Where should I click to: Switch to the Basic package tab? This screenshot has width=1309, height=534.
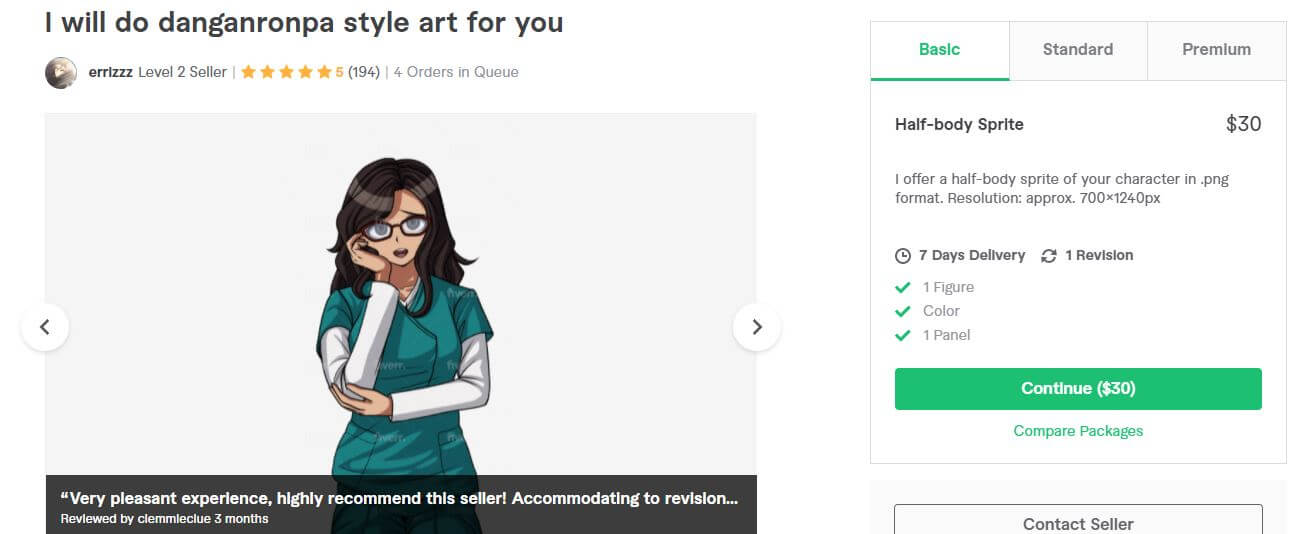(940, 50)
